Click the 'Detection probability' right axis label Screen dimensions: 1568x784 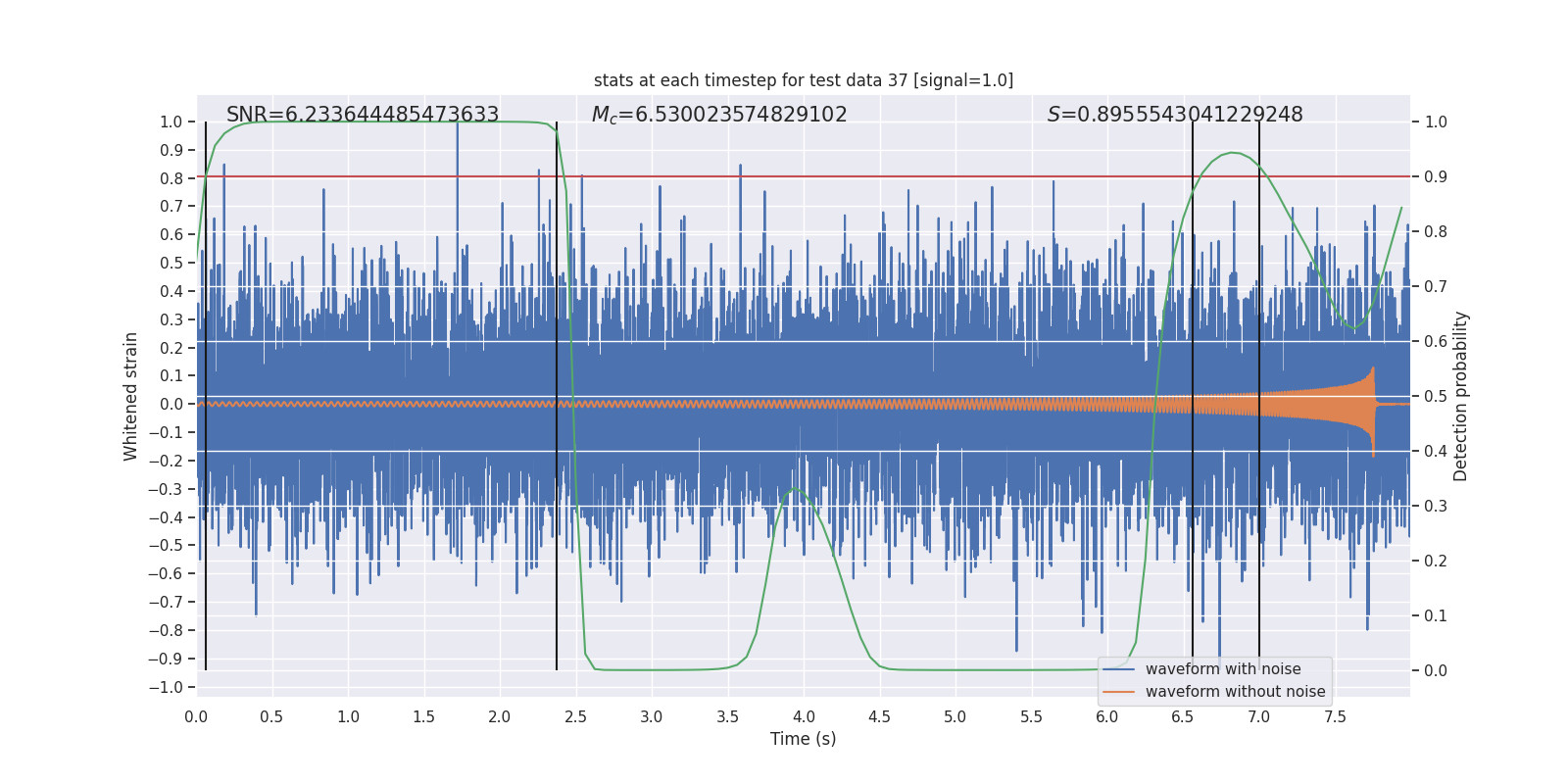1461,396
